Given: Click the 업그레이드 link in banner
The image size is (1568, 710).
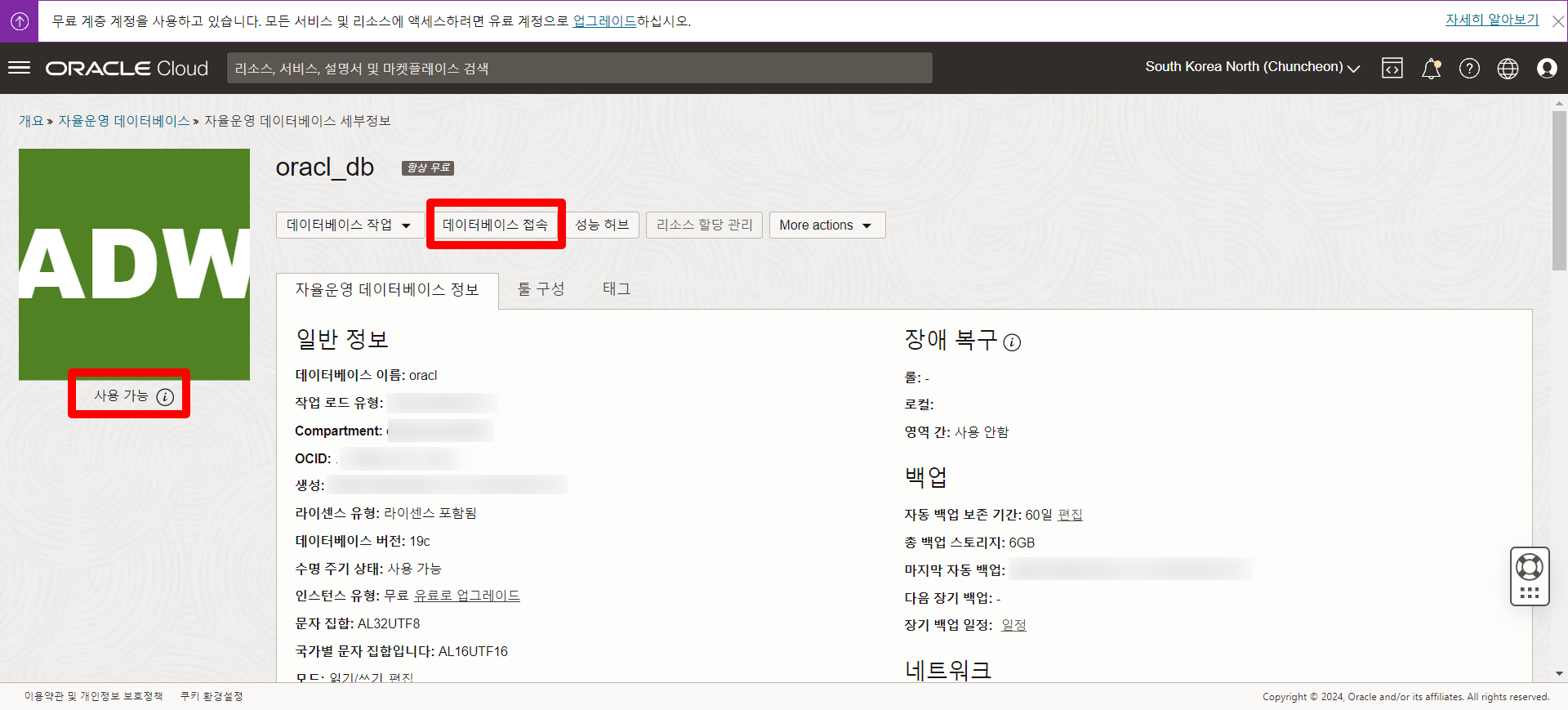Looking at the screenshot, I should coord(604,21).
